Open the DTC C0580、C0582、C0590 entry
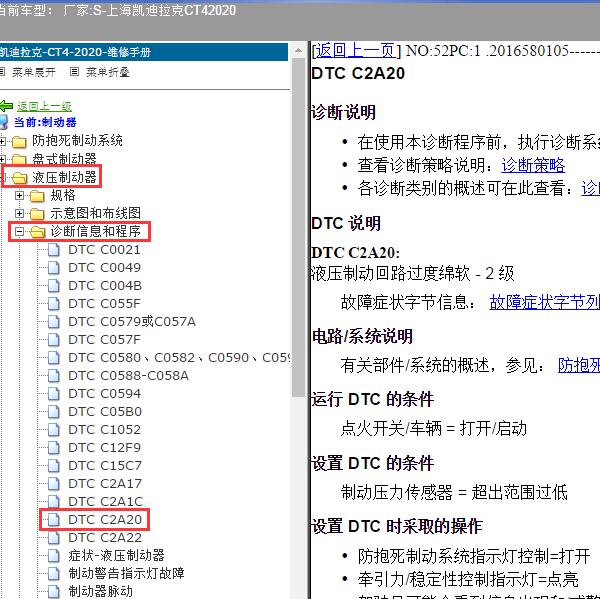The height and width of the screenshot is (599, 600). [x=179, y=357]
